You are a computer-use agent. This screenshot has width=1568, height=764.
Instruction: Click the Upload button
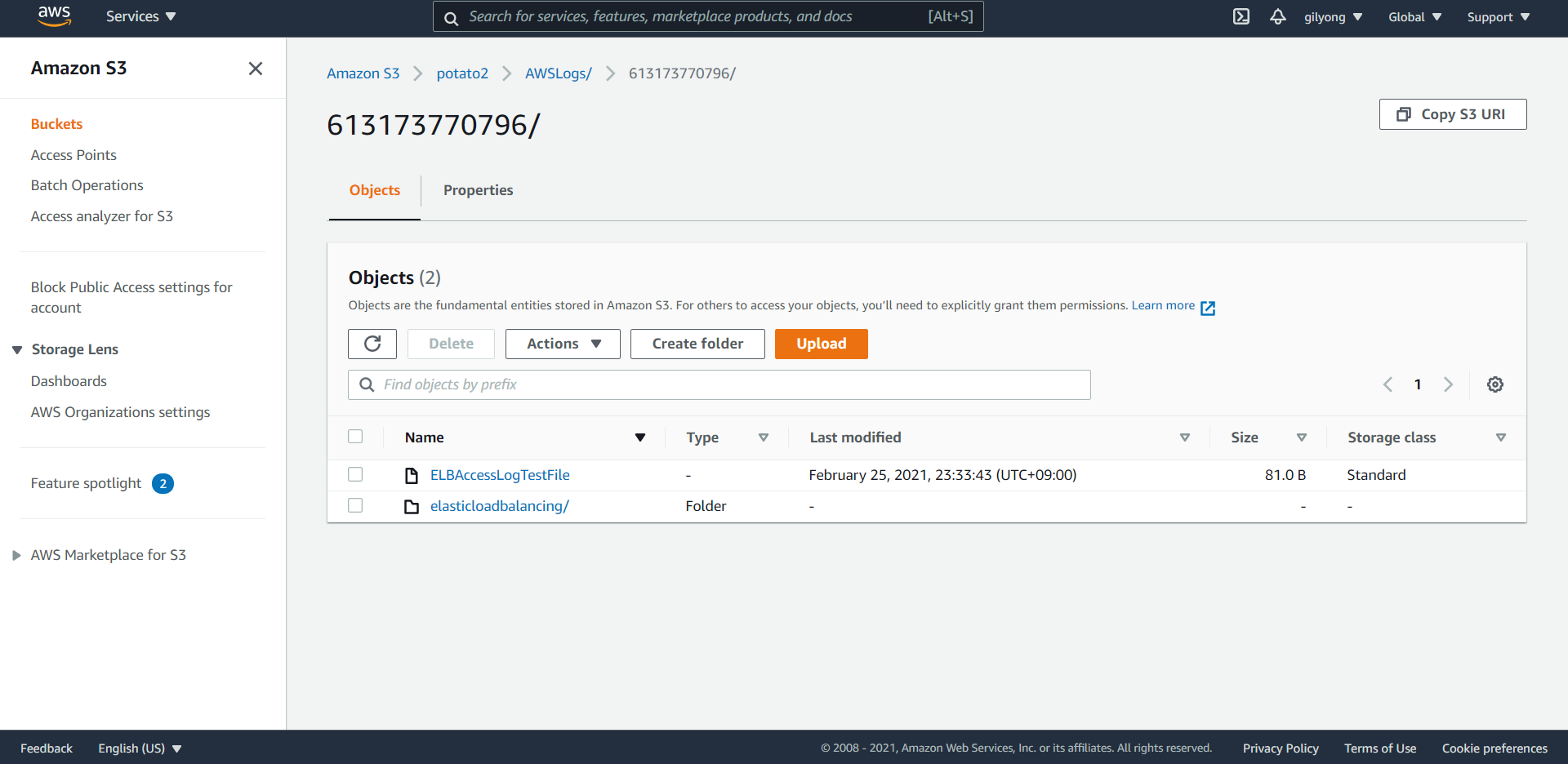(x=822, y=344)
